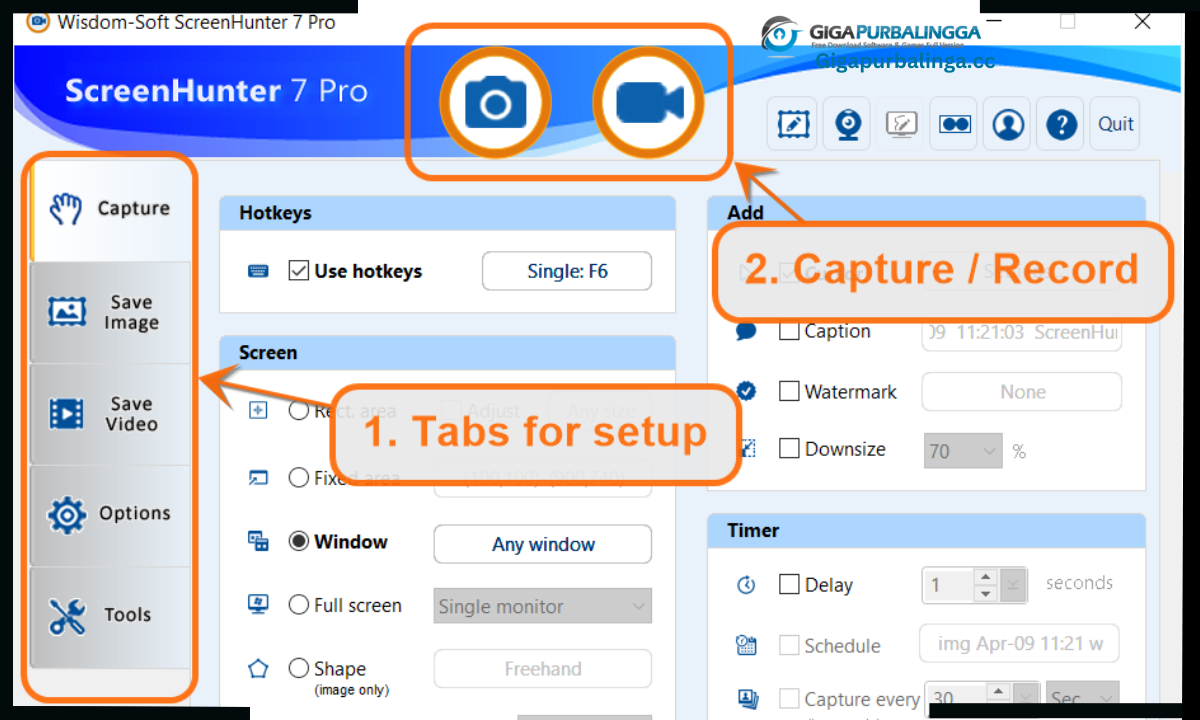Switch to the Save Video tab
Viewport: 1200px width, 720px height.
110,414
